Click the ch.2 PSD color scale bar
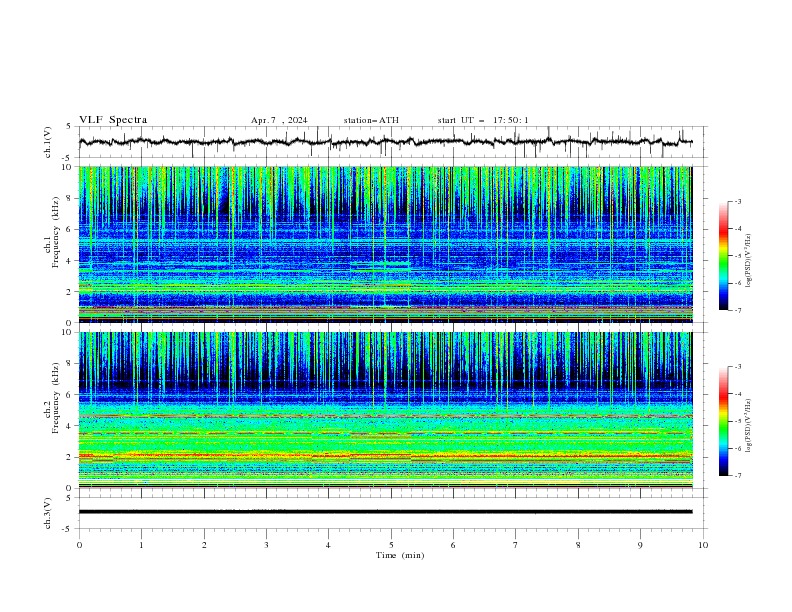792x612 pixels. click(723, 421)
